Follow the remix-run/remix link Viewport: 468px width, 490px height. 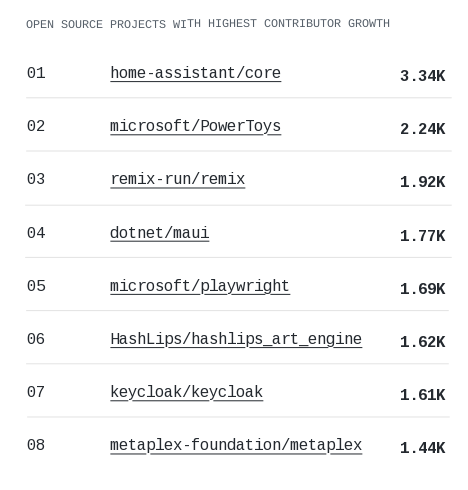[178, 179]
